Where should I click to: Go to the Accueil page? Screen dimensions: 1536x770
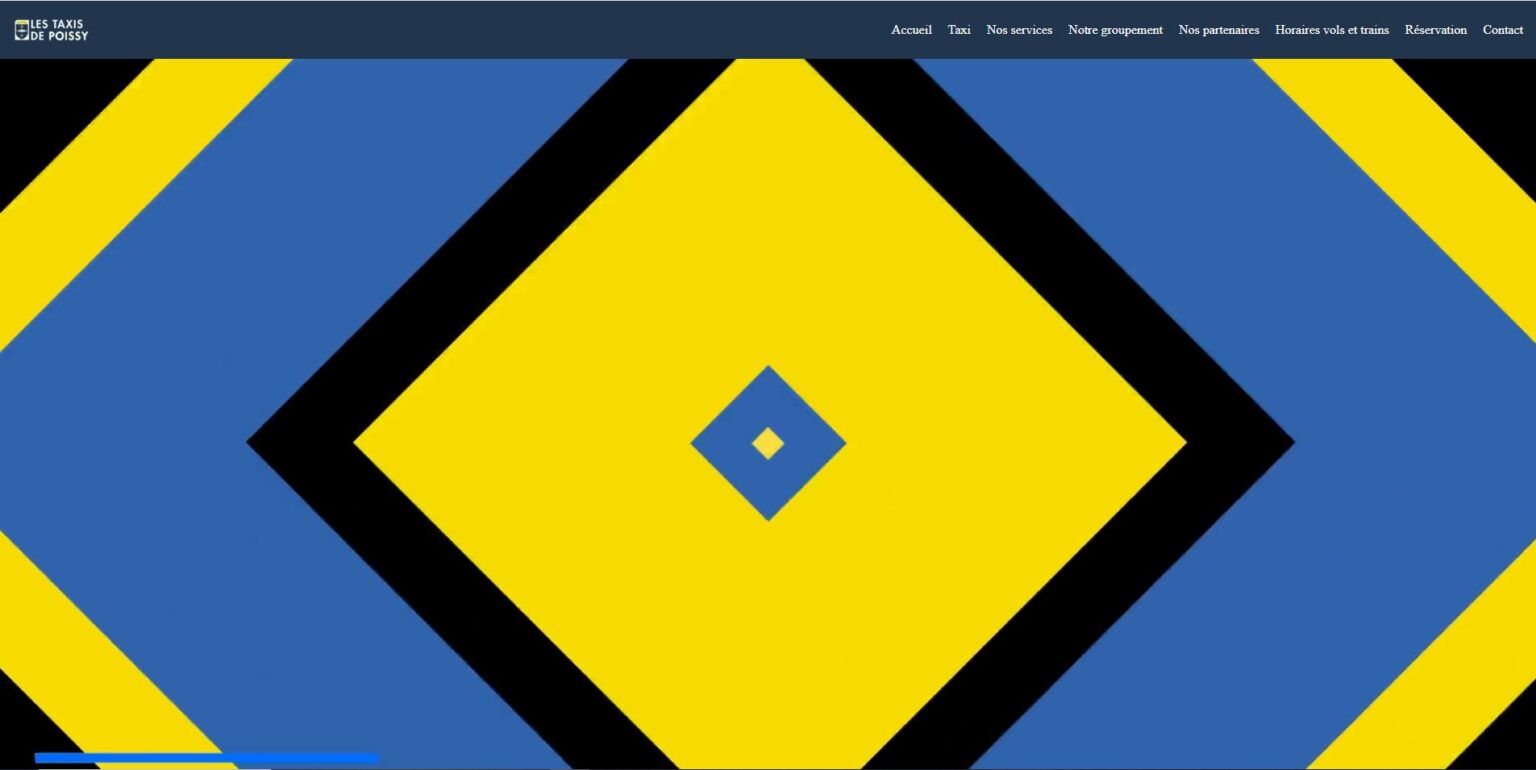911,30
